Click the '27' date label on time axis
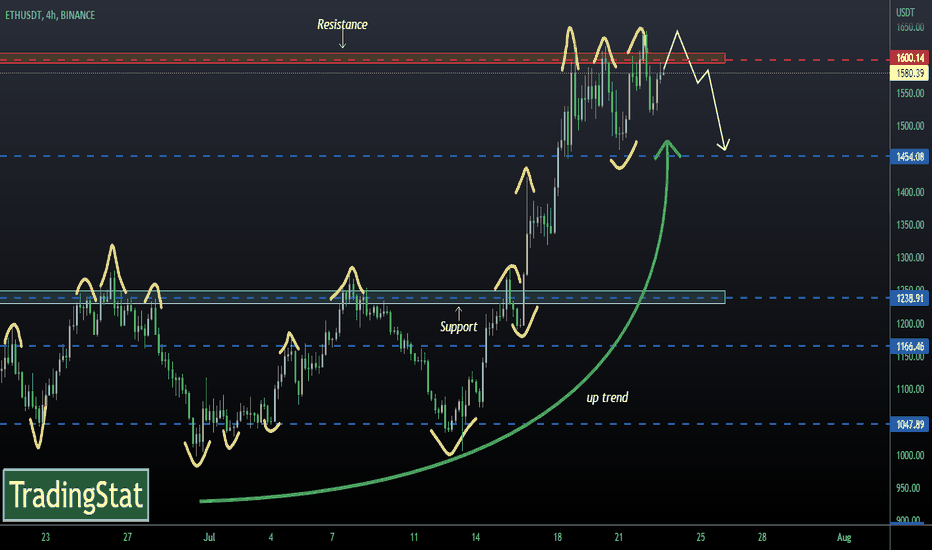This screenshot has height=550, width=932. point(127,537)
